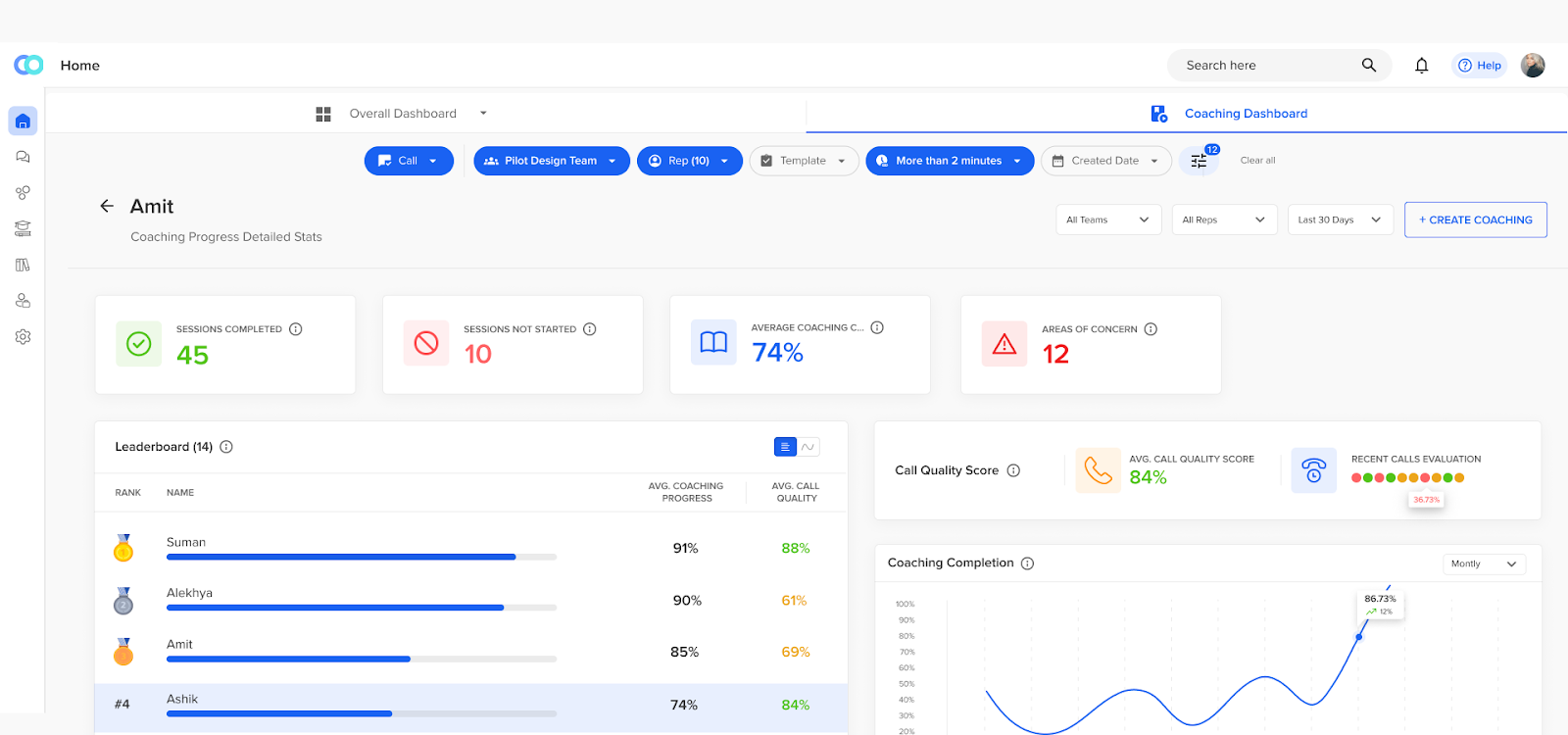Click the Rank column header
The image size is (1568, 735).
pyautogui.click(x=128, y=493)
